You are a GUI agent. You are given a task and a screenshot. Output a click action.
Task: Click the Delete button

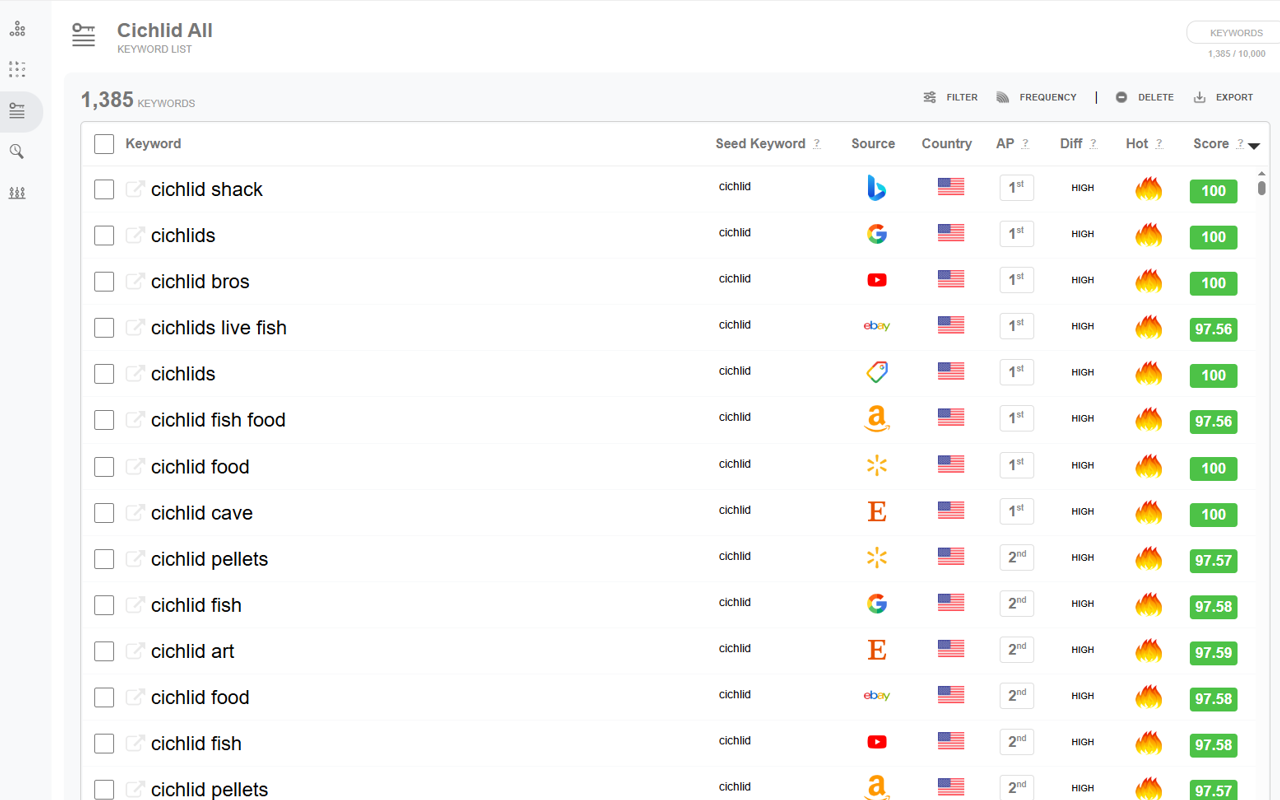coord(1144,97)
